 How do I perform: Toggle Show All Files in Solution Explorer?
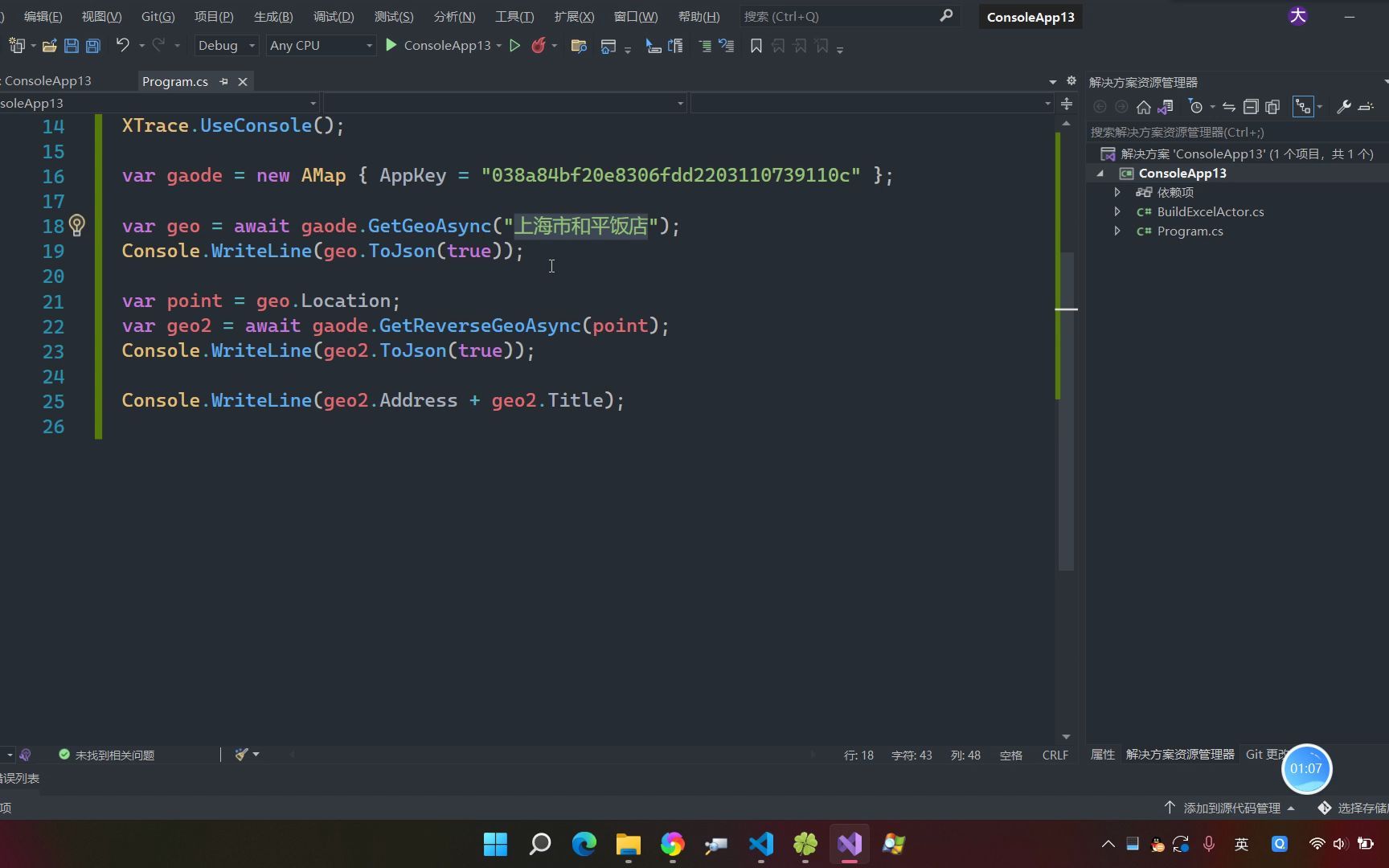point(1272,107)
